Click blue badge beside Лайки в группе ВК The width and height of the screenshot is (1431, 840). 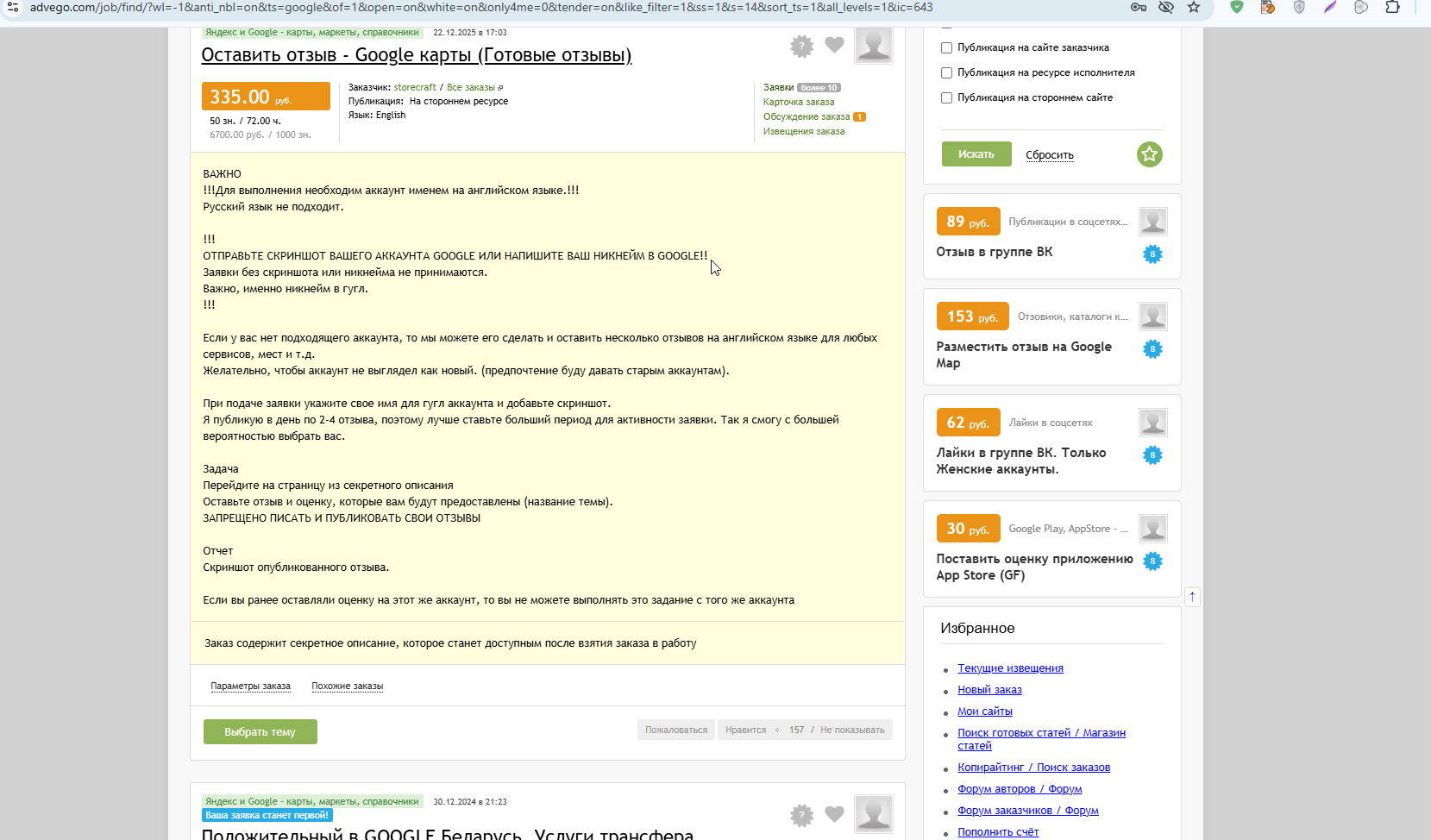[1152, 455]
